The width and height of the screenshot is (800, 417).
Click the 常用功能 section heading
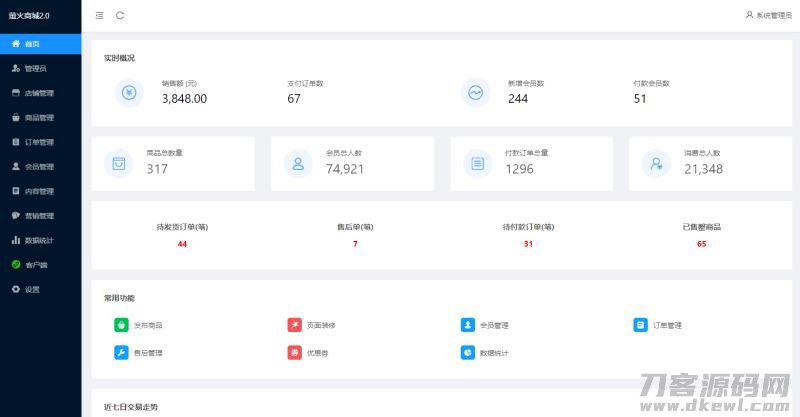(119, 298)
